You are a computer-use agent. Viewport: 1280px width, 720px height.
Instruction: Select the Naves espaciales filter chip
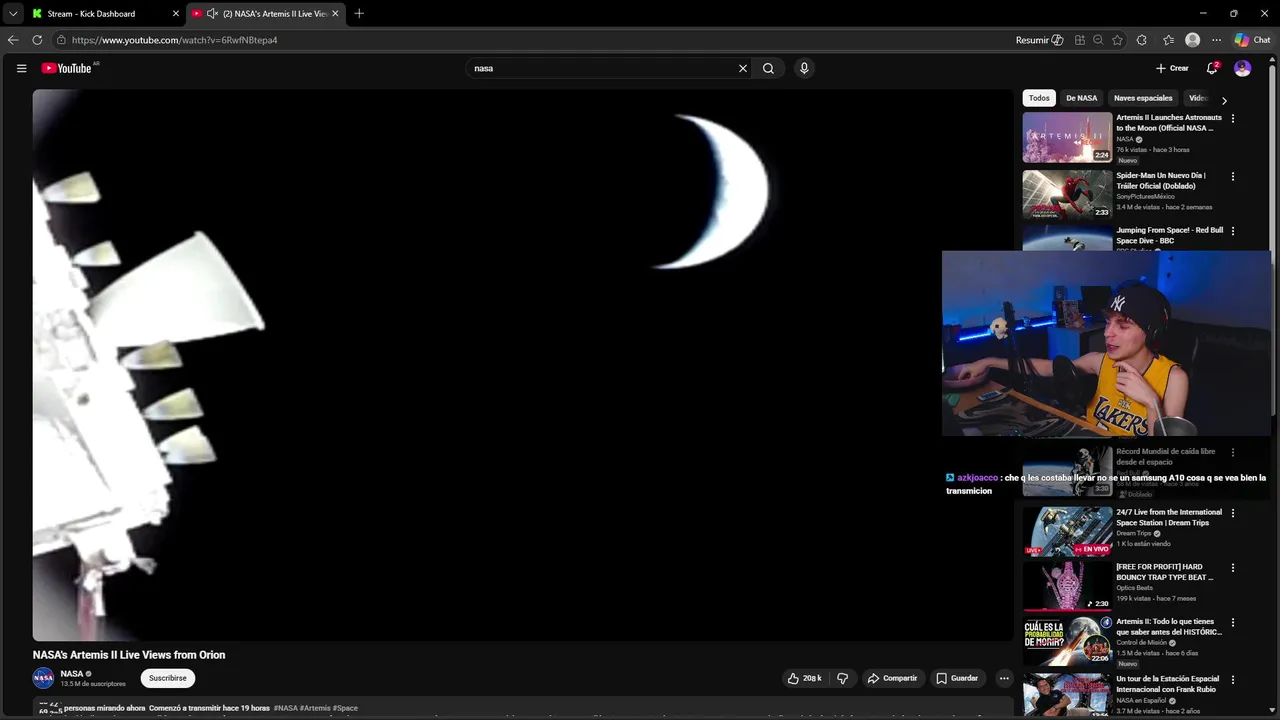click(x=1143, y=98)
